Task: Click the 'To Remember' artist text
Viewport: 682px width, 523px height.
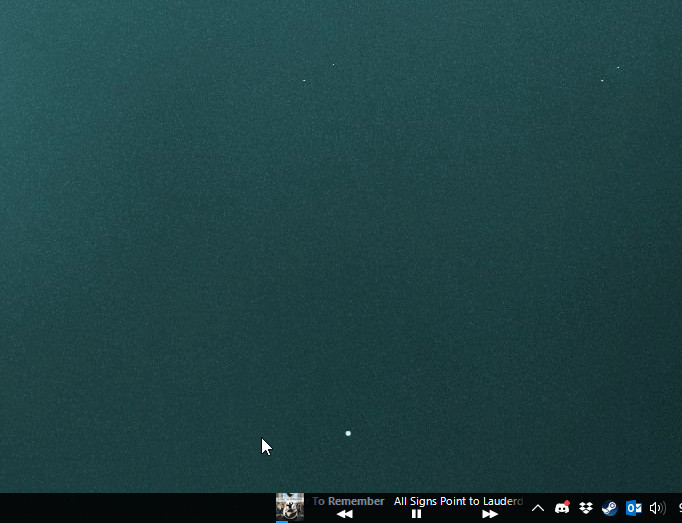Action: coord(348,501)
